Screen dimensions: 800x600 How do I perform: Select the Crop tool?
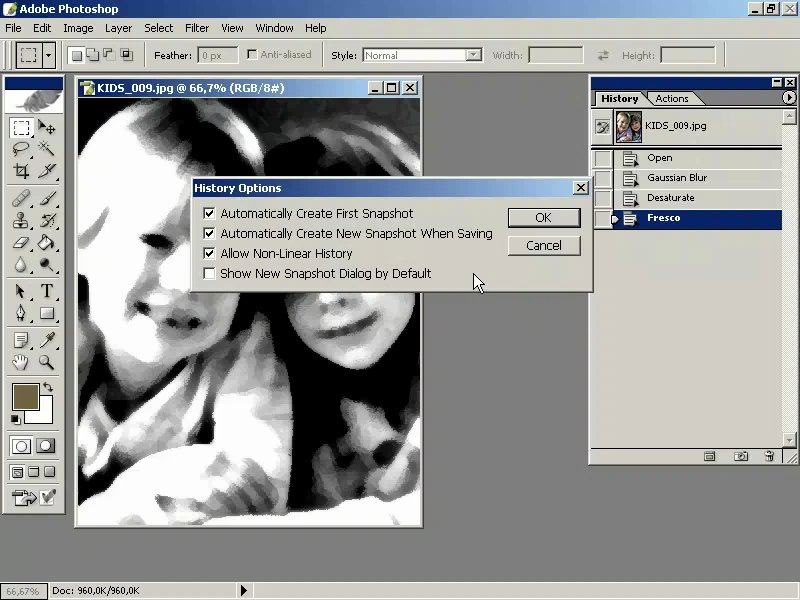click(21, 171)
